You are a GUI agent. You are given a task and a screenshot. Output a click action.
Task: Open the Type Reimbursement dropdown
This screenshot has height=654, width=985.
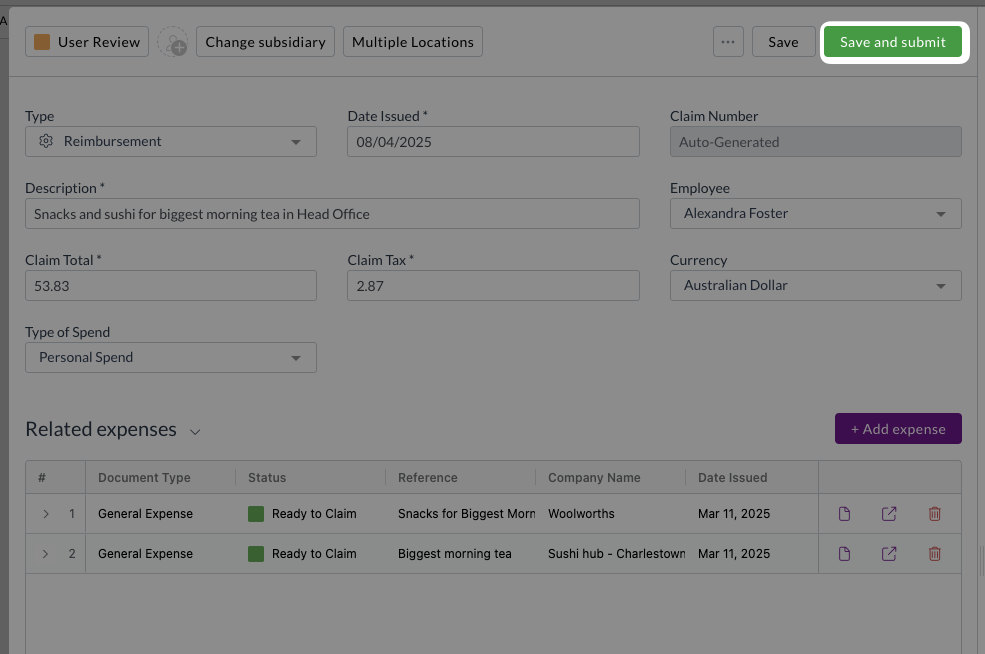click(x=171, y=141)
